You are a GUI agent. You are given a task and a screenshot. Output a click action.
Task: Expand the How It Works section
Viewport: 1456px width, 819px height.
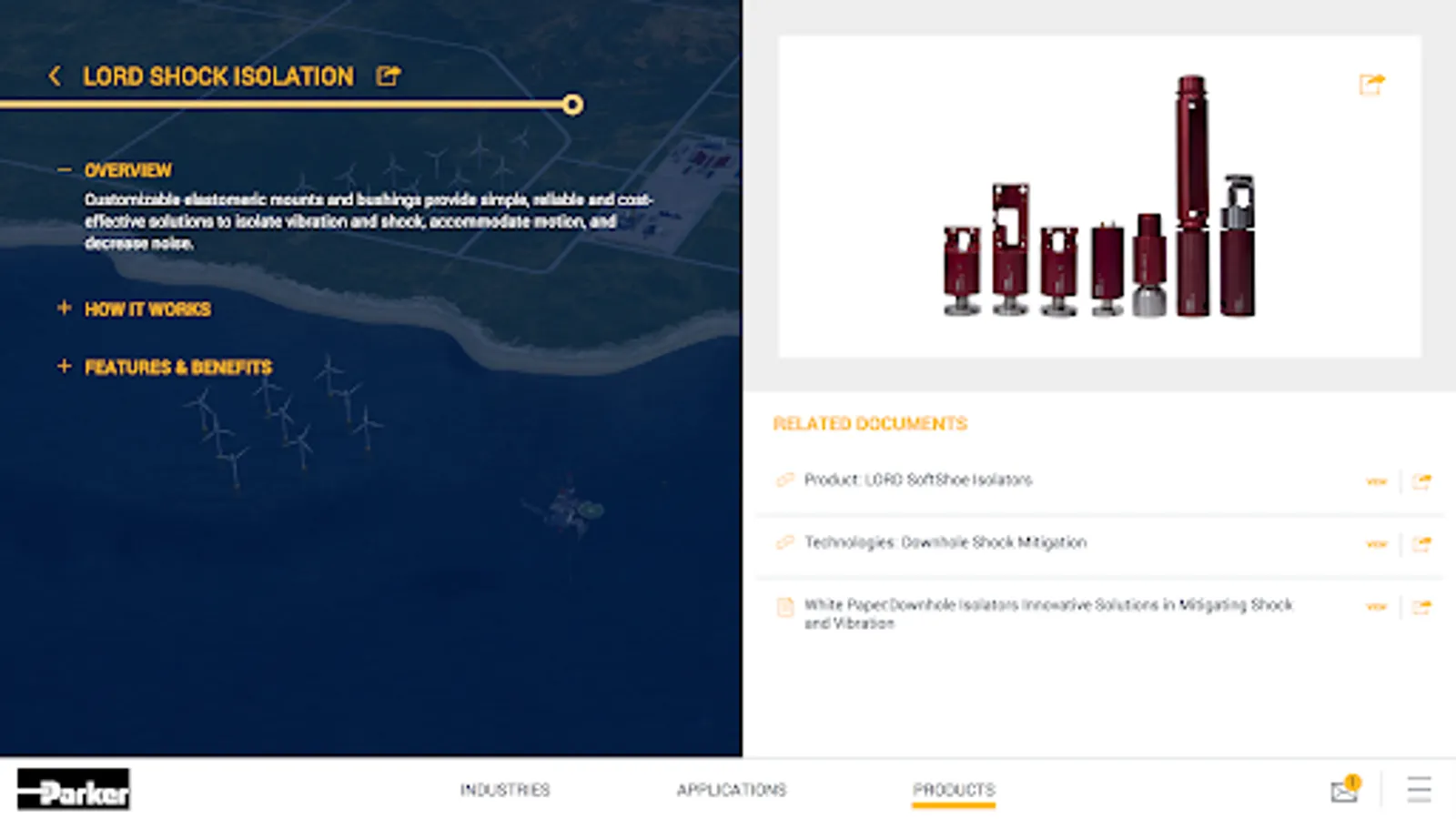(x=64, y=308)
